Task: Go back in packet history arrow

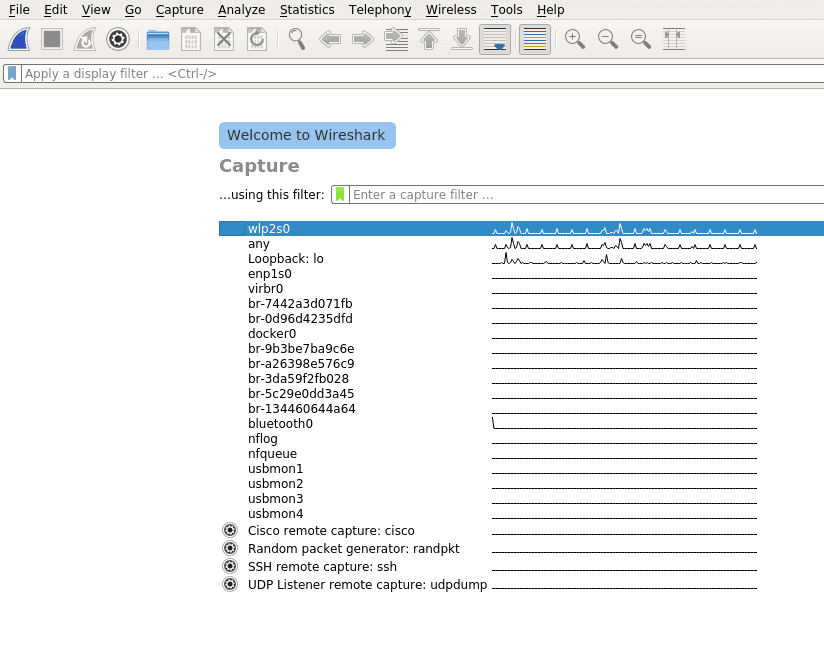Action: [330, 39]
